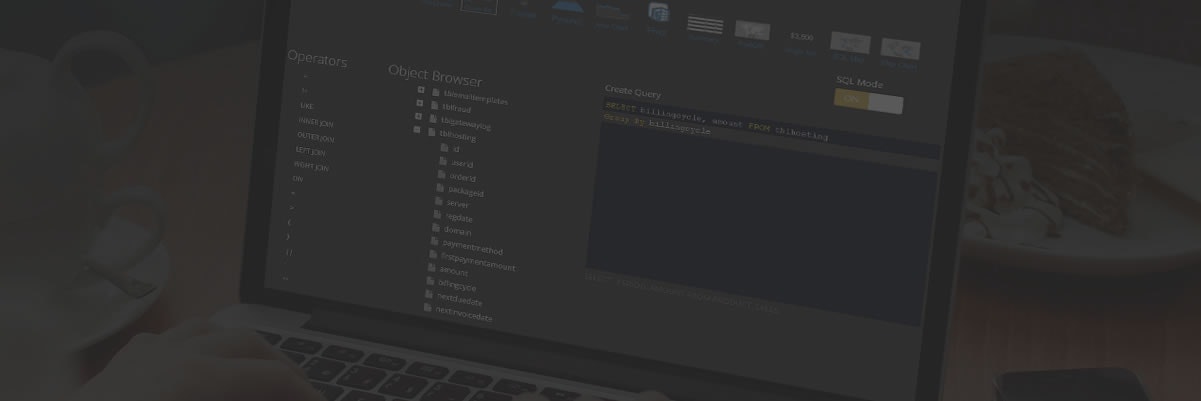The image size is (1201, 401).
Task: Select the domain field in Object Browser
Action: click(457, 230)
